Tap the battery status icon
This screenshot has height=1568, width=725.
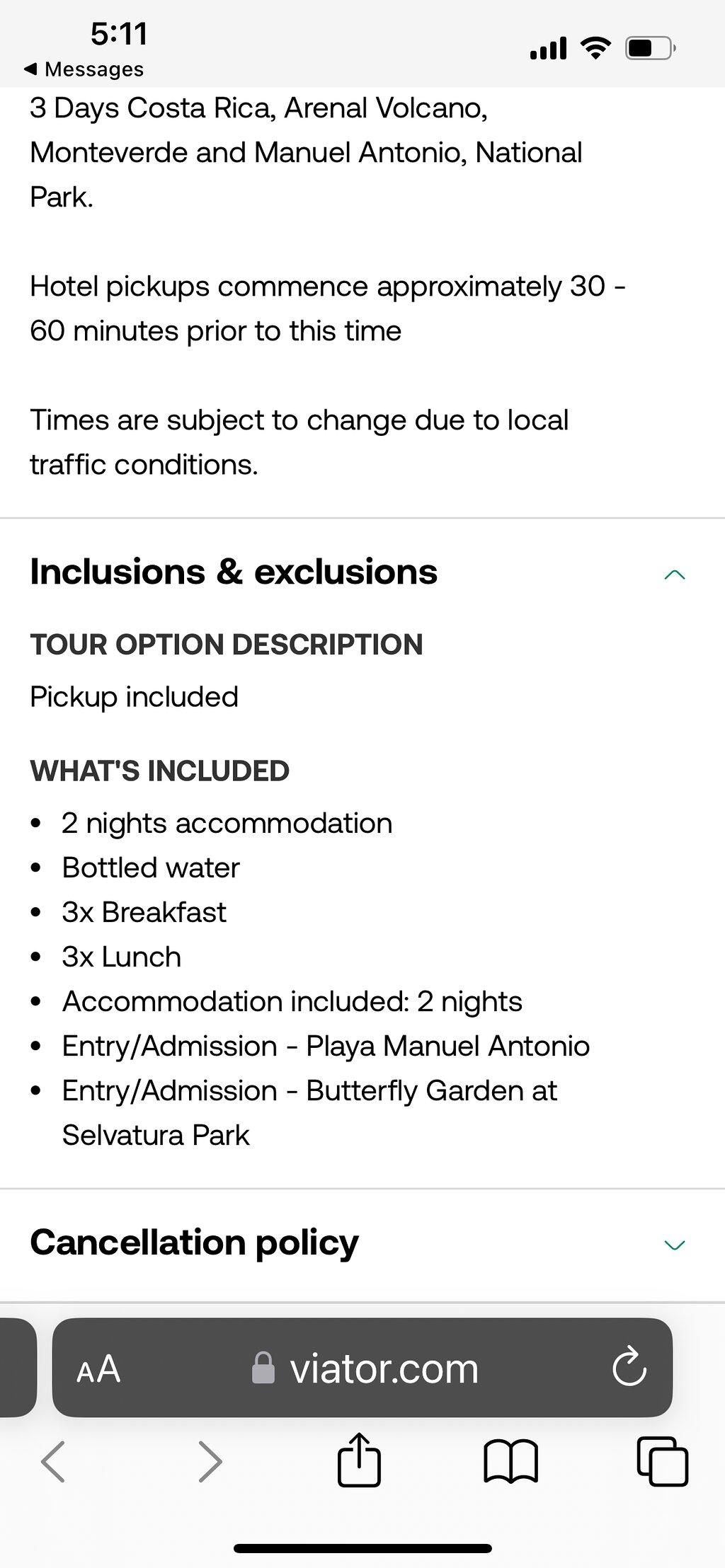click(650, 48)
